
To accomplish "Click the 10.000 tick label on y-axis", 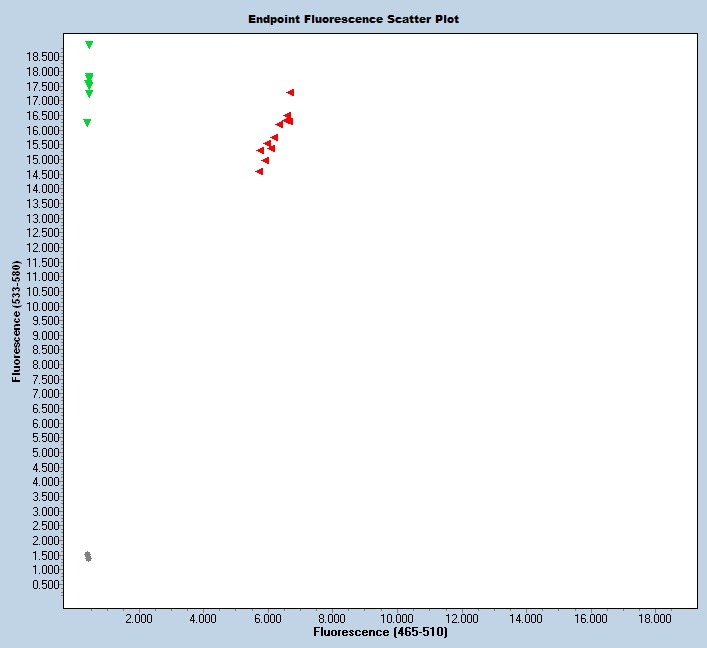I will (47, 306).
